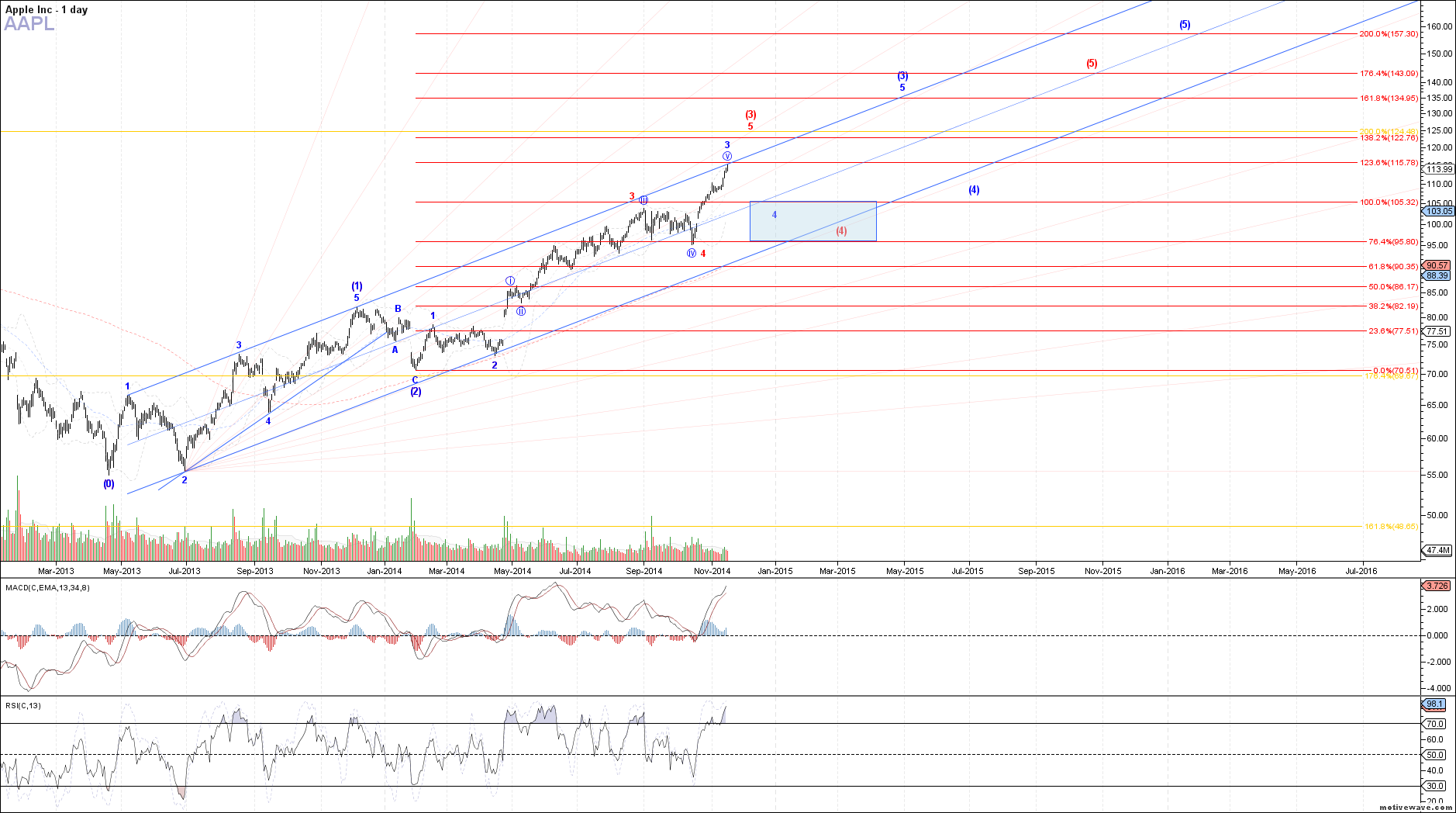The width and height of the screenshot is (1456, 813).
Task: Click the May-2015 date axis label
Action: pos(905,572)
